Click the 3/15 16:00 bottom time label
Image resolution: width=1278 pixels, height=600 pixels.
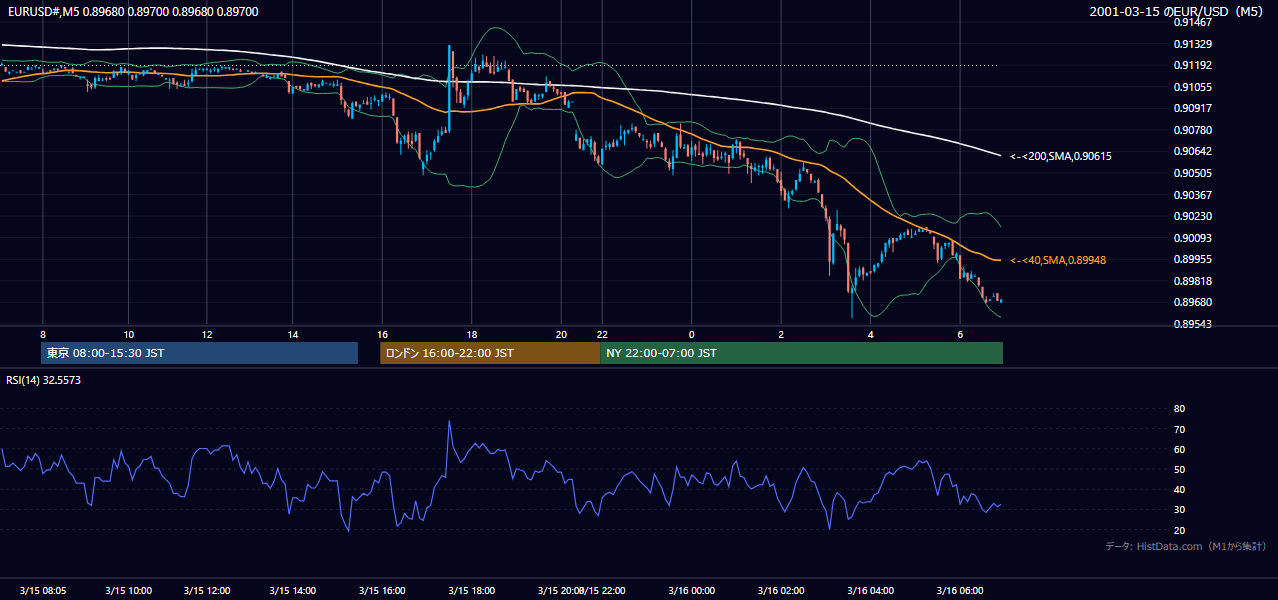[x=381, y=591]
